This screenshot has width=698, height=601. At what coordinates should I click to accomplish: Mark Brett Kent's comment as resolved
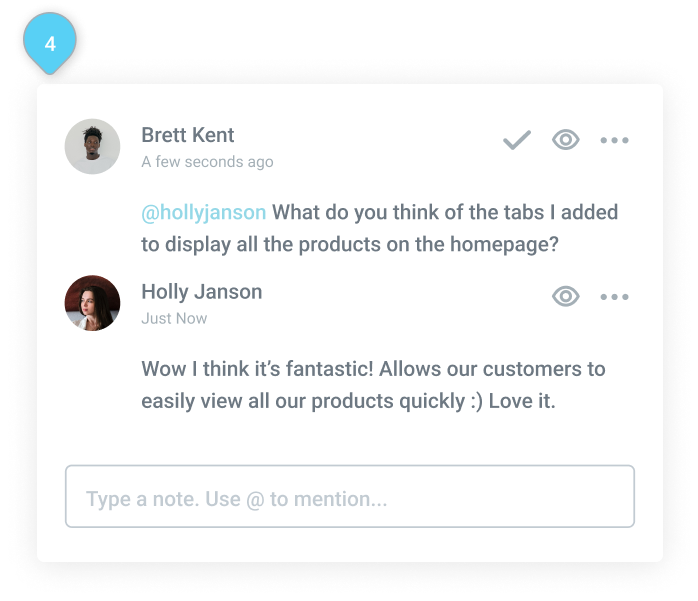pos(516,141)
